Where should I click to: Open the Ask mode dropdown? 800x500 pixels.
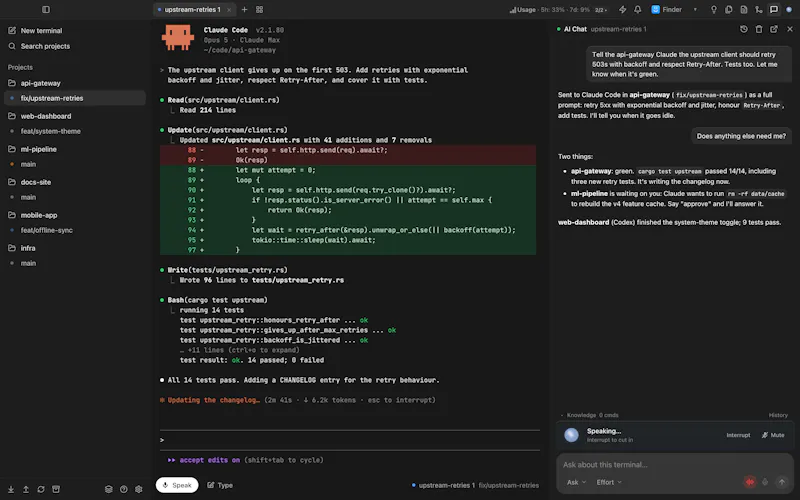click(576, 482)
